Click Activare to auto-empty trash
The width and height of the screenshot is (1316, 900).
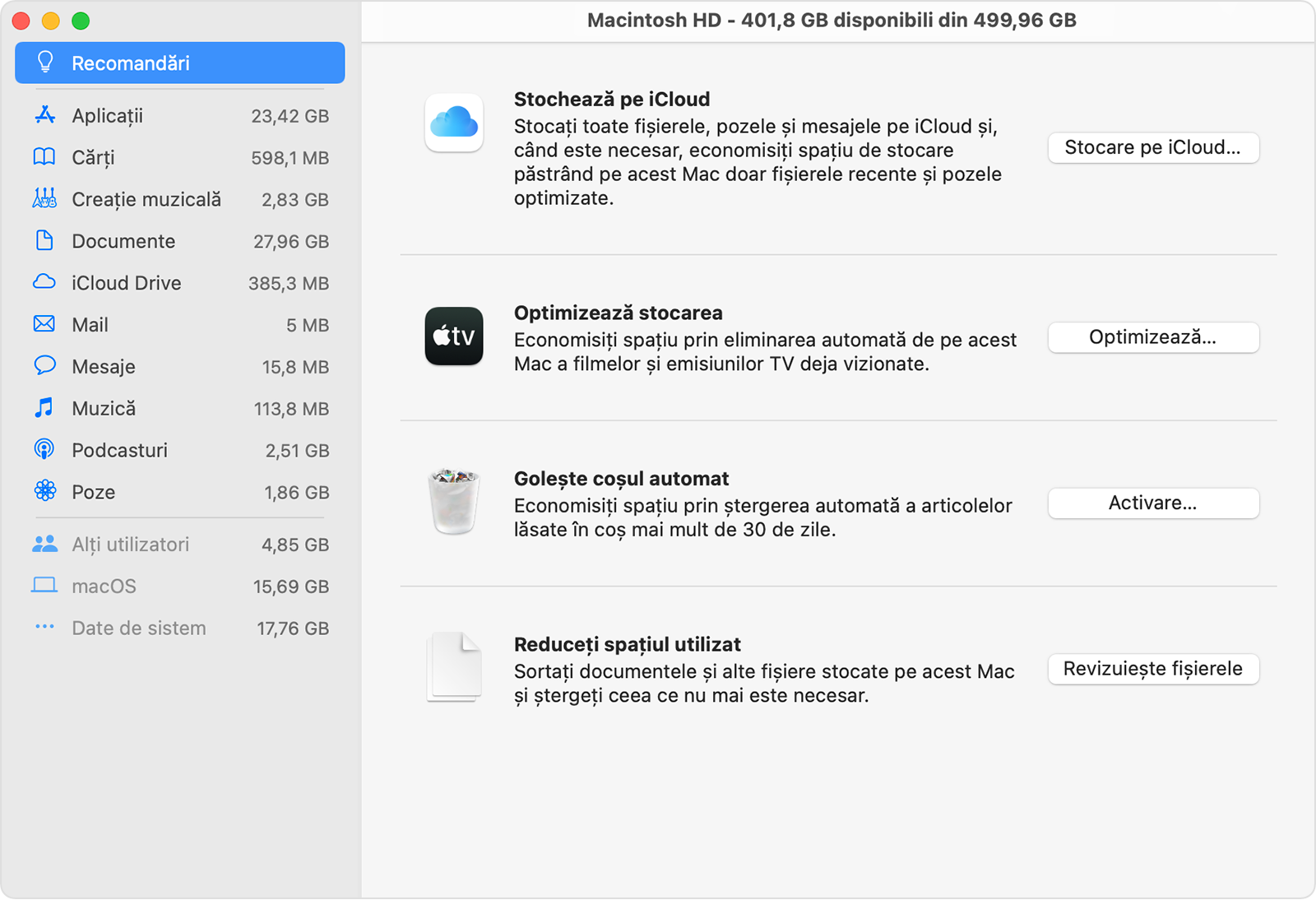(x=1152, y=503)
